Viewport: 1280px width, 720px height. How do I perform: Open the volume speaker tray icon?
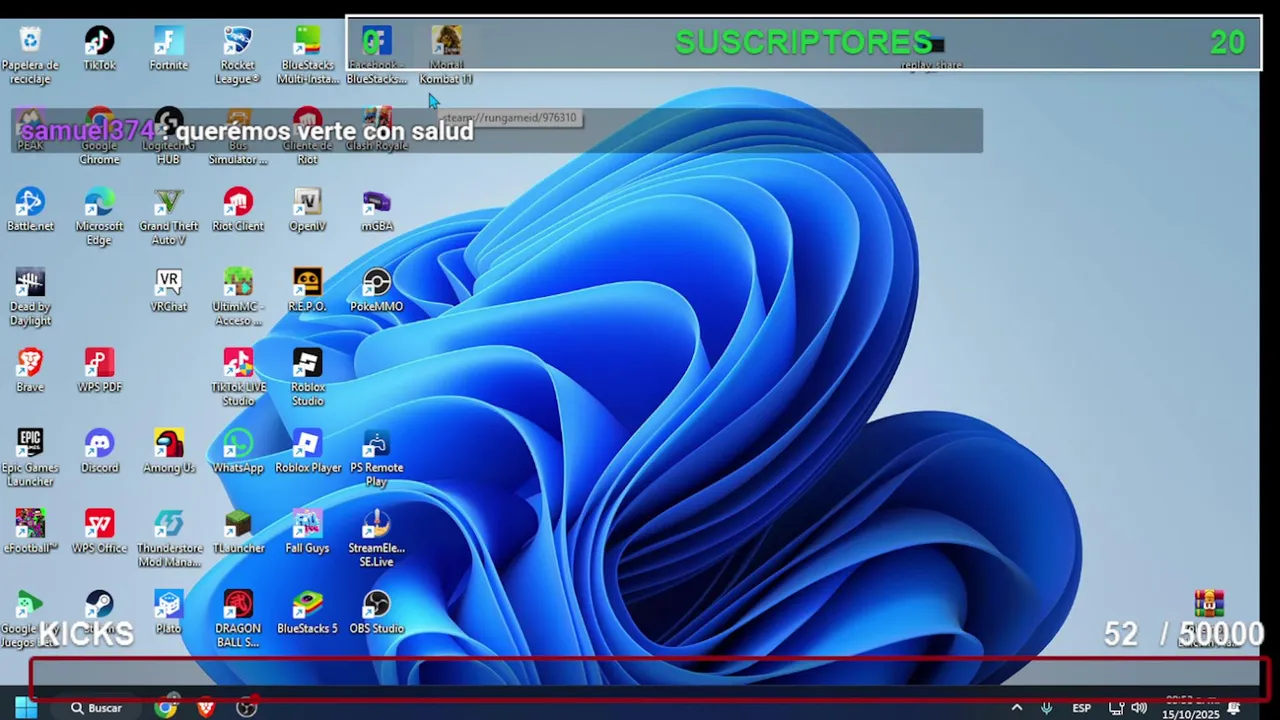[x=1139, y=708]
